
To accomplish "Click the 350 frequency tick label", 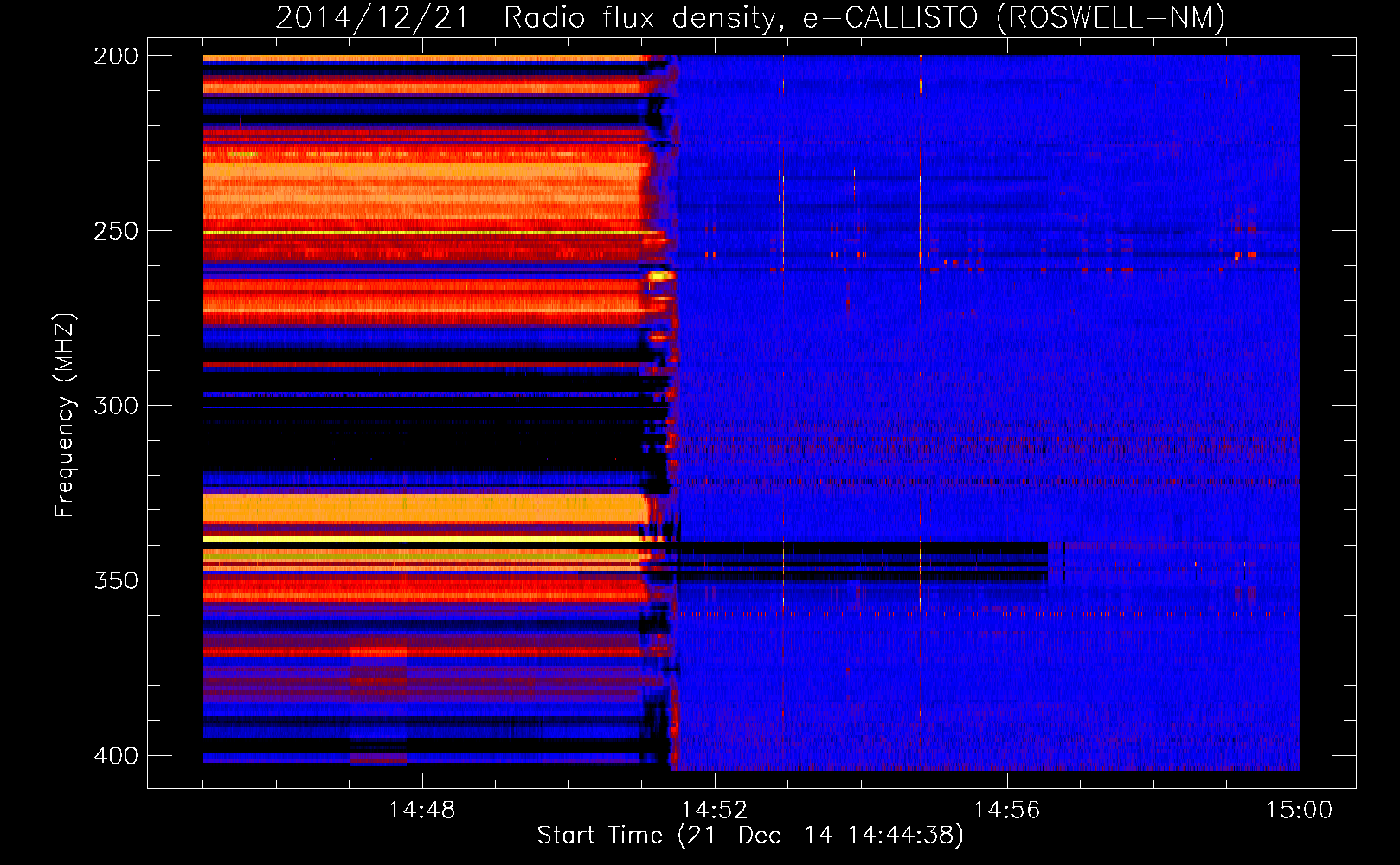I will pos(116,580).
